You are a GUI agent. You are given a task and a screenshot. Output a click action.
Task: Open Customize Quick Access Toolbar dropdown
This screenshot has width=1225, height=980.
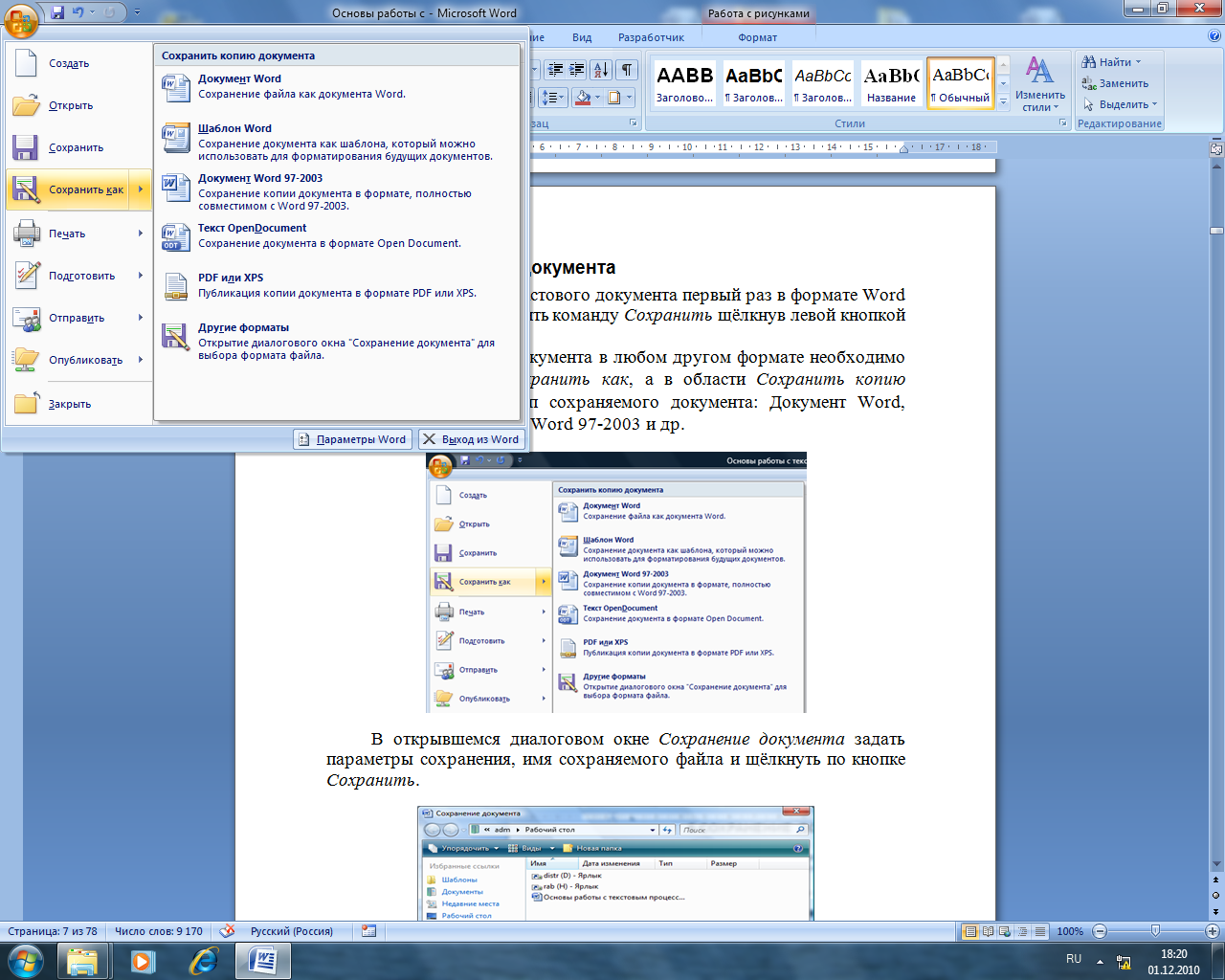coord(137,13)
